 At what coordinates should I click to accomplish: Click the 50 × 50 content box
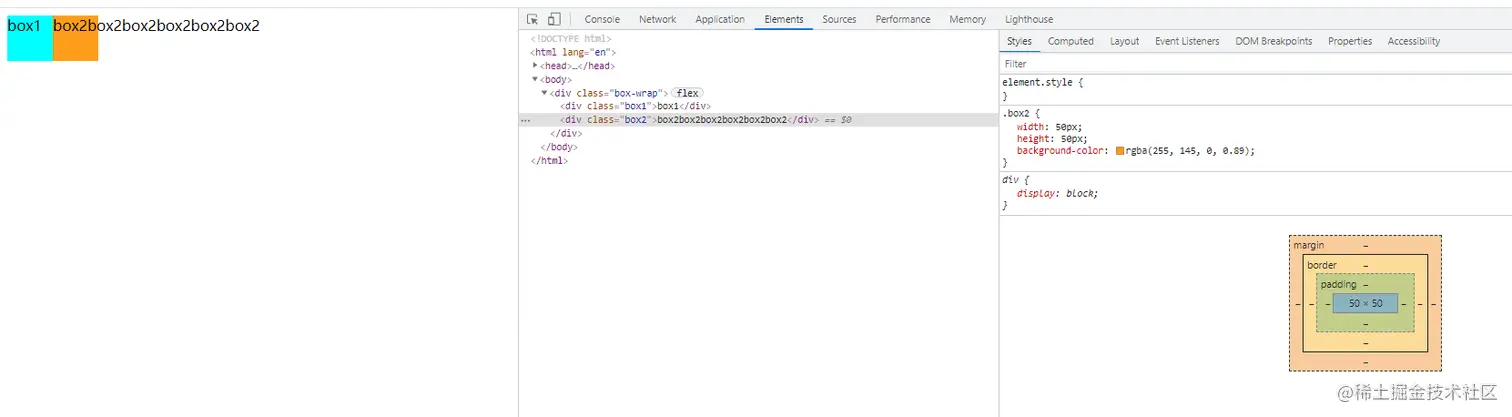(1365, 303)
